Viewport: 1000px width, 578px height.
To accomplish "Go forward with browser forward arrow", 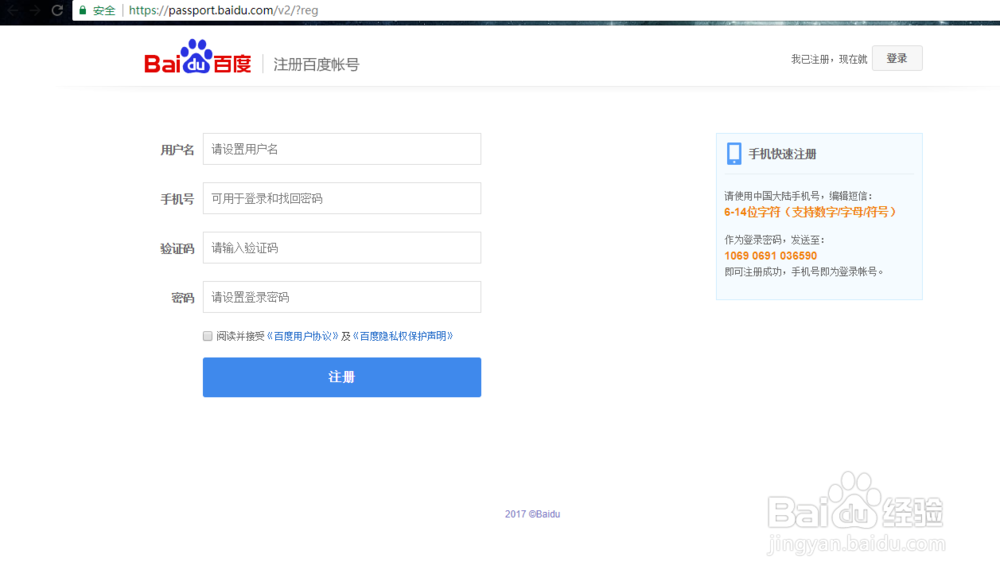I will pos(34,10).
